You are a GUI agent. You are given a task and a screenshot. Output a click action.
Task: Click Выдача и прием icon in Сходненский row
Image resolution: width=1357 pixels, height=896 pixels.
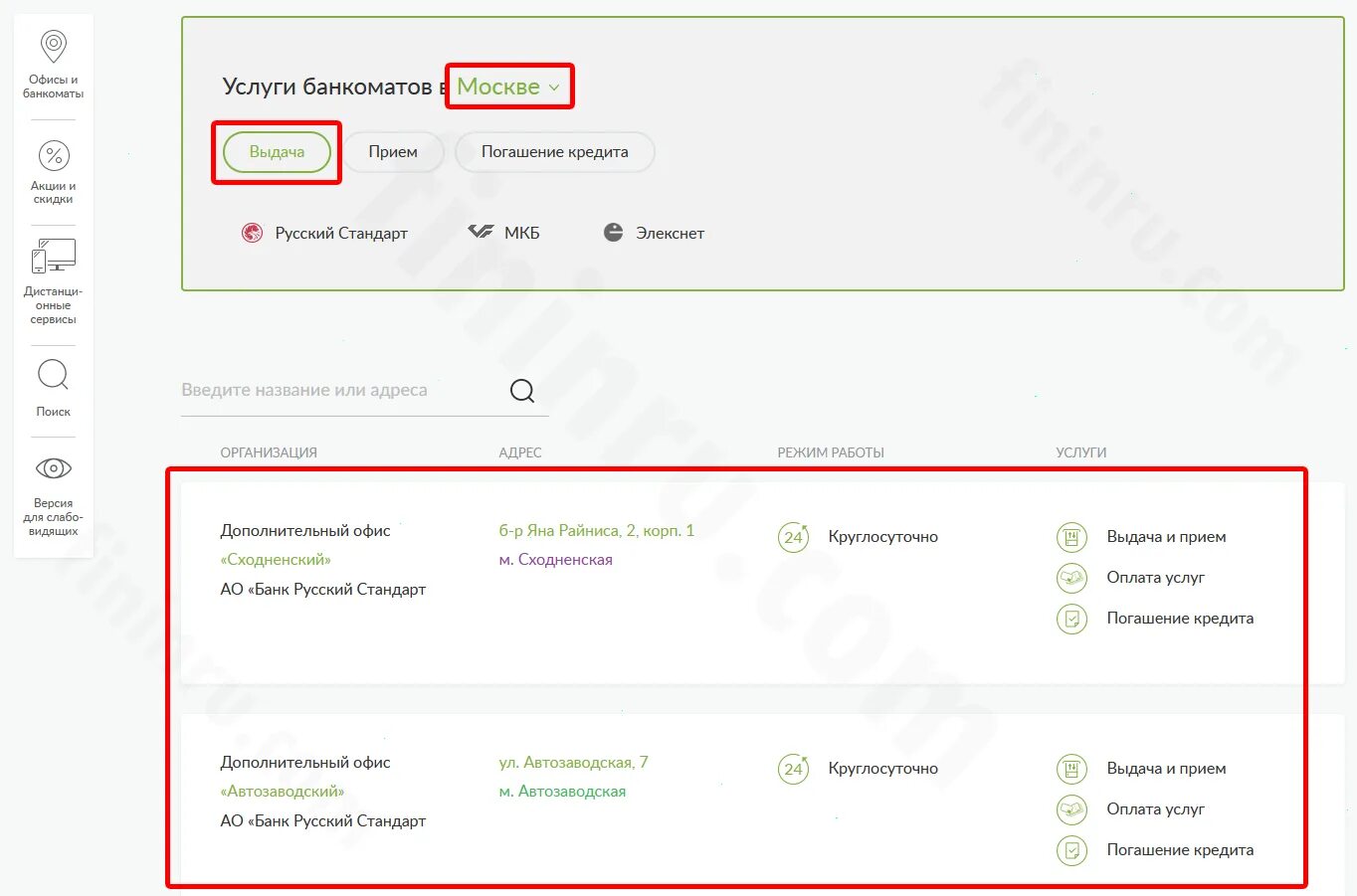click(x=1071, y=537)
